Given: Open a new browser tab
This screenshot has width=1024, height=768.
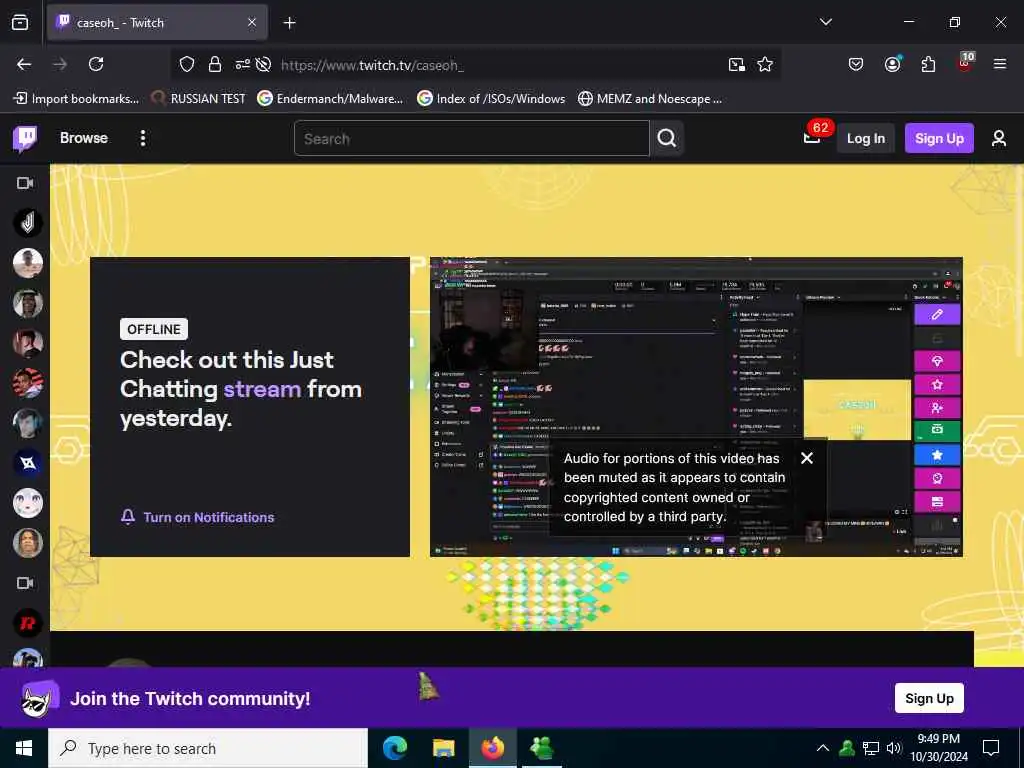Looking at the screenshot, I should pos(289,23).
